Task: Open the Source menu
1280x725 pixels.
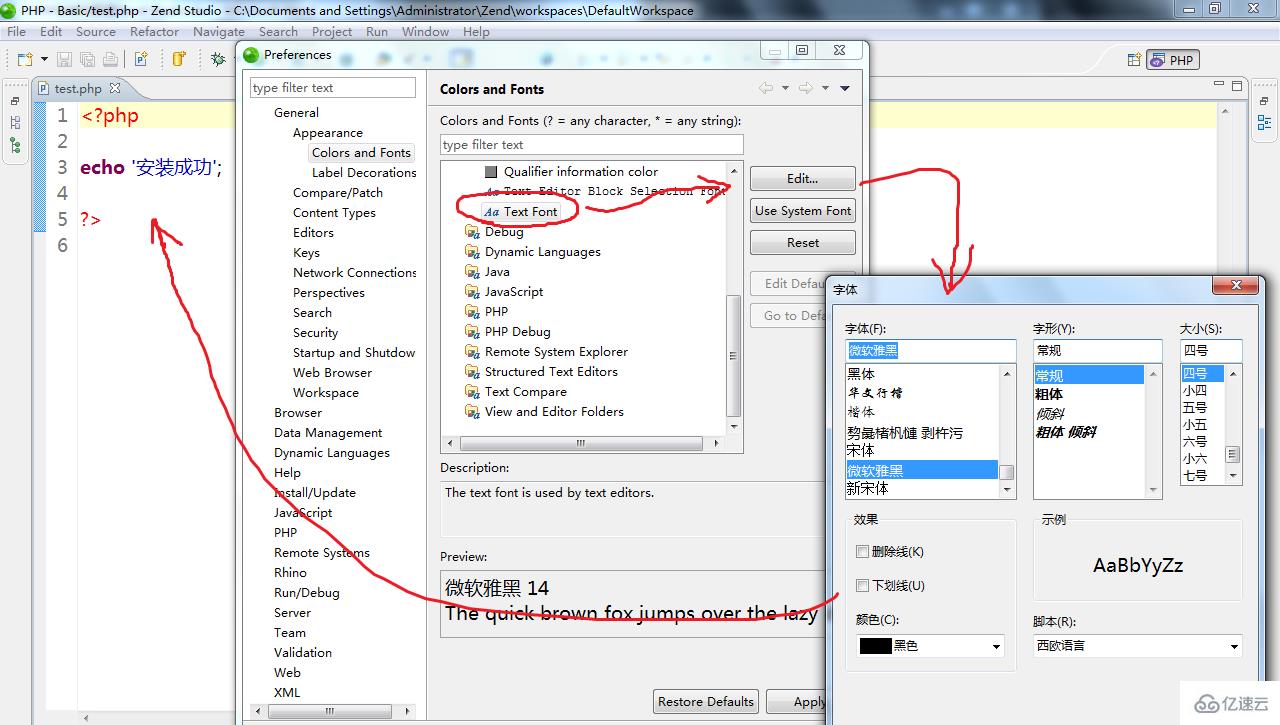Action: [x=96, y=31]
